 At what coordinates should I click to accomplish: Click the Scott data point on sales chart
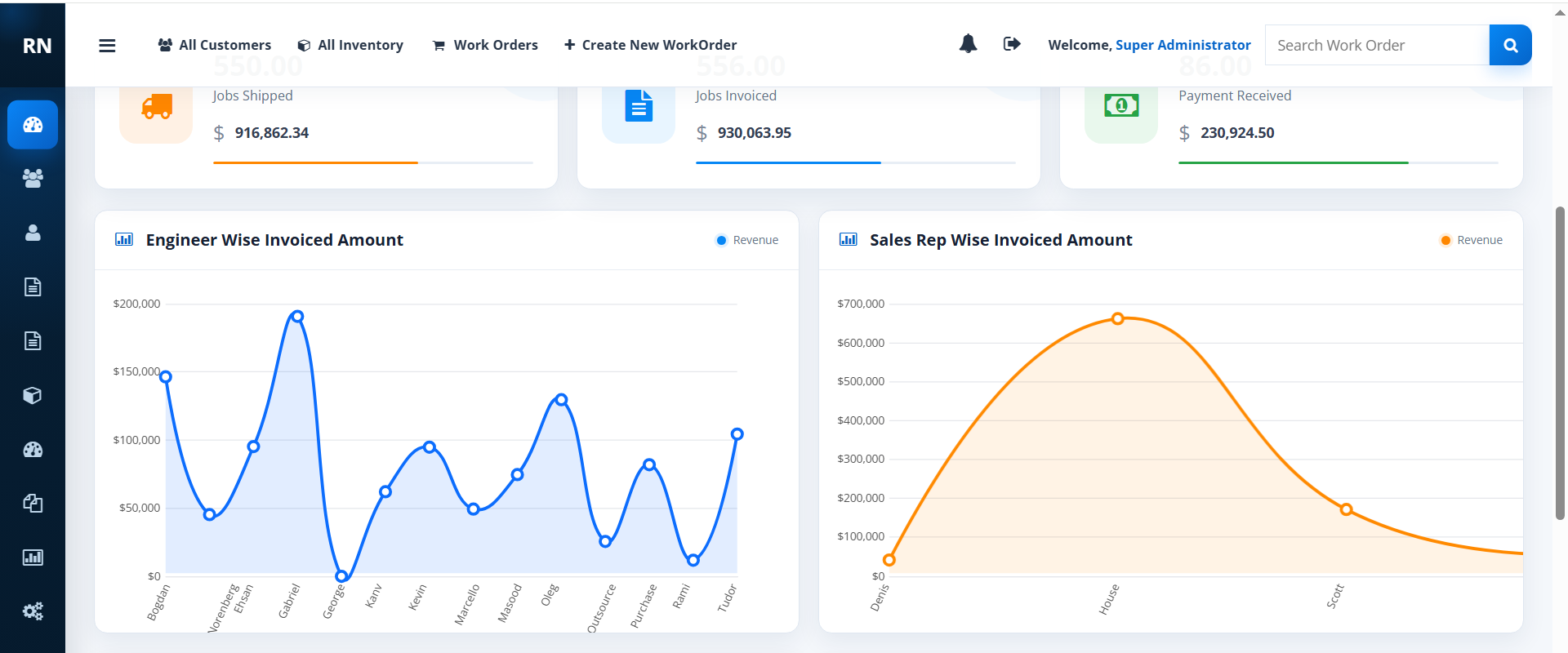coord(1346,509)
